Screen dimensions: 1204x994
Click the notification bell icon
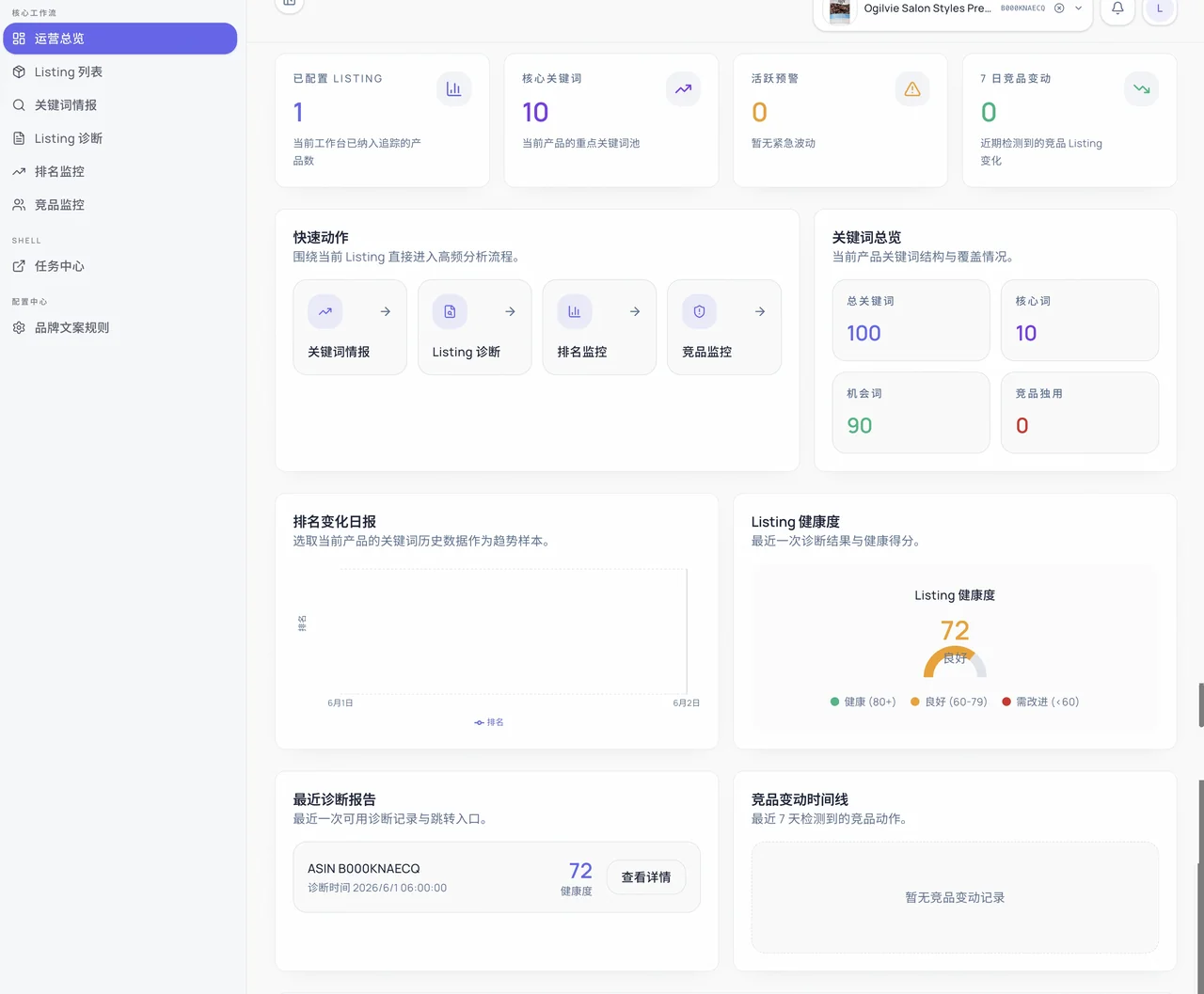[1117, 8]
